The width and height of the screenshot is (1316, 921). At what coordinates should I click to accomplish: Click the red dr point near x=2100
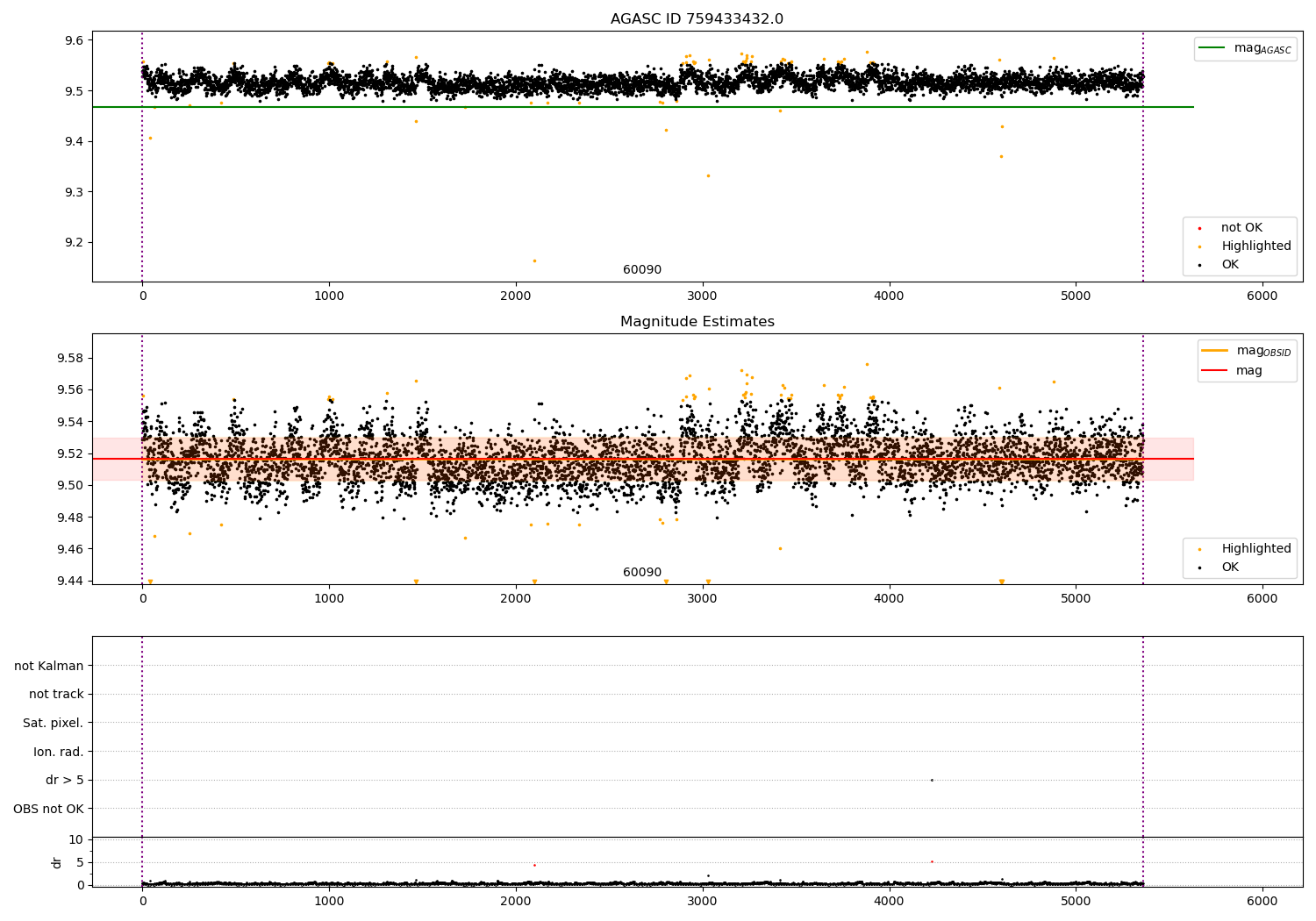click(x=534, y=865)
